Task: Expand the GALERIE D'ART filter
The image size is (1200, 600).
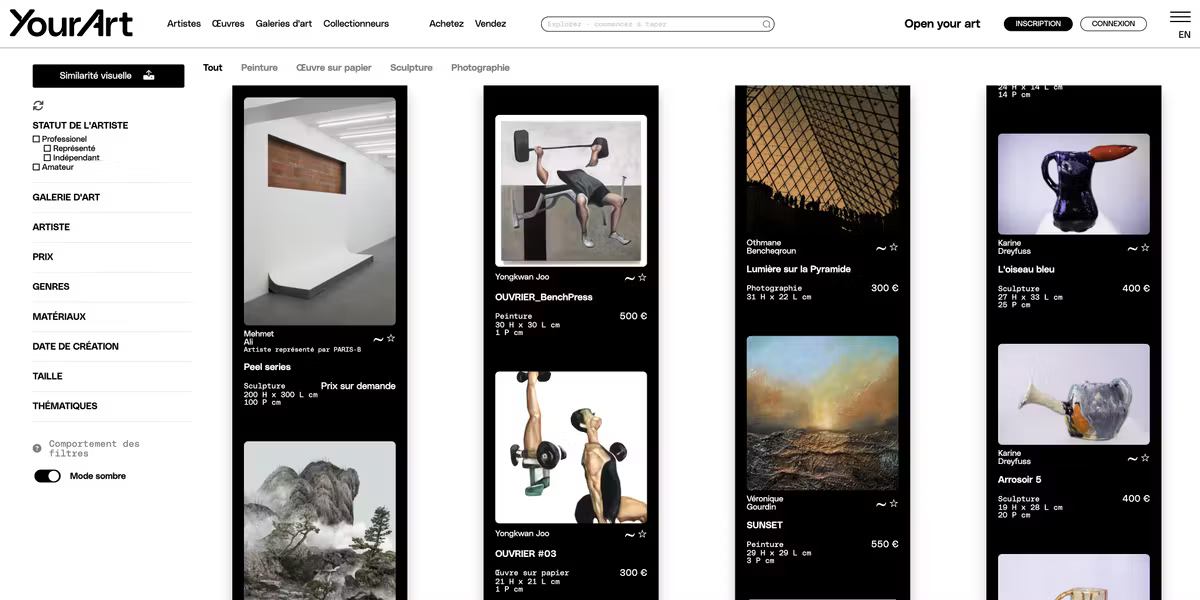Action: click(66, 197)
